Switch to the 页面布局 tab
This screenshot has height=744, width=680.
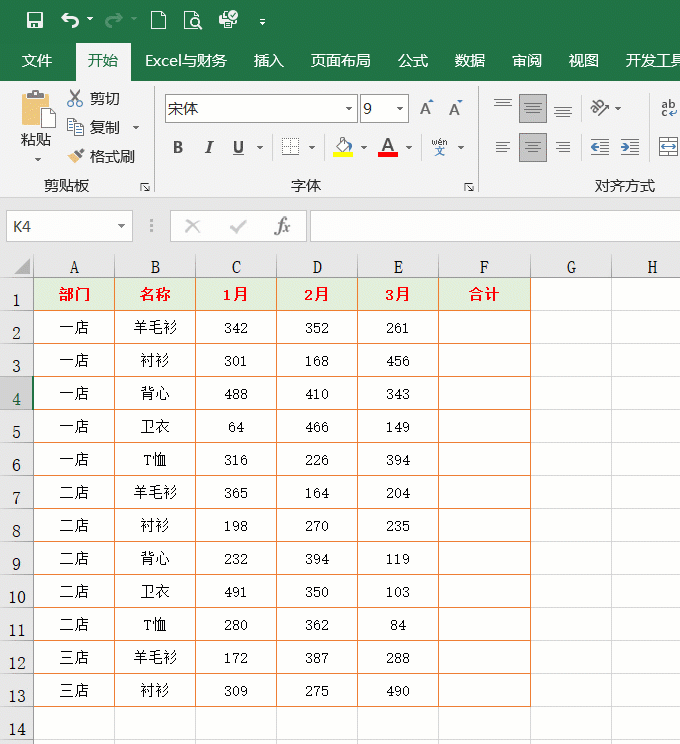(340, 61)
